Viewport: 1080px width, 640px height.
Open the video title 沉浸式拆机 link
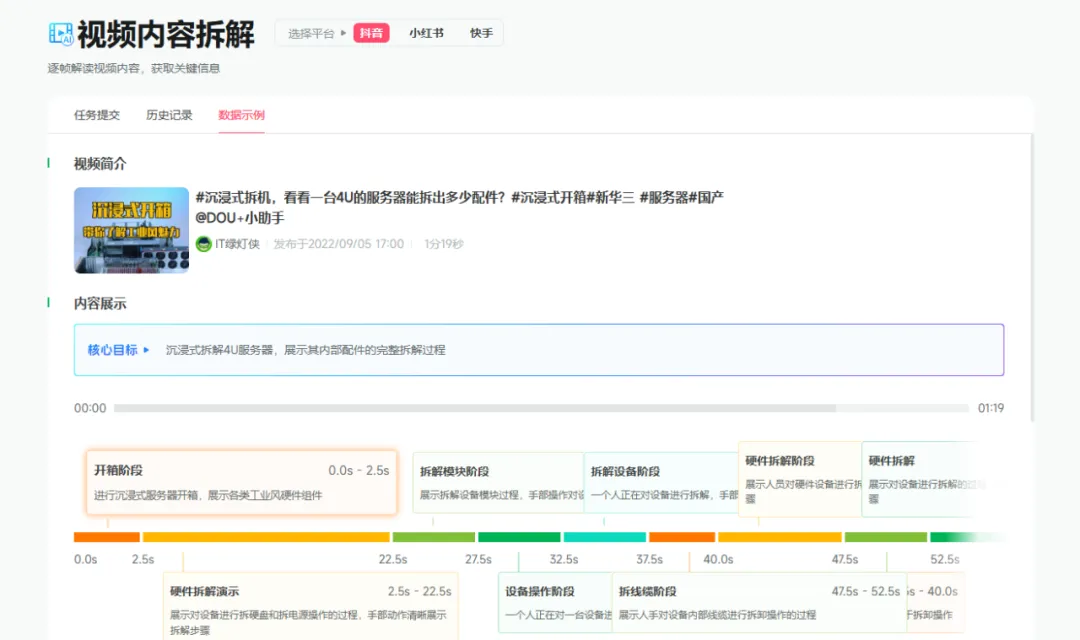click(459, 207)
